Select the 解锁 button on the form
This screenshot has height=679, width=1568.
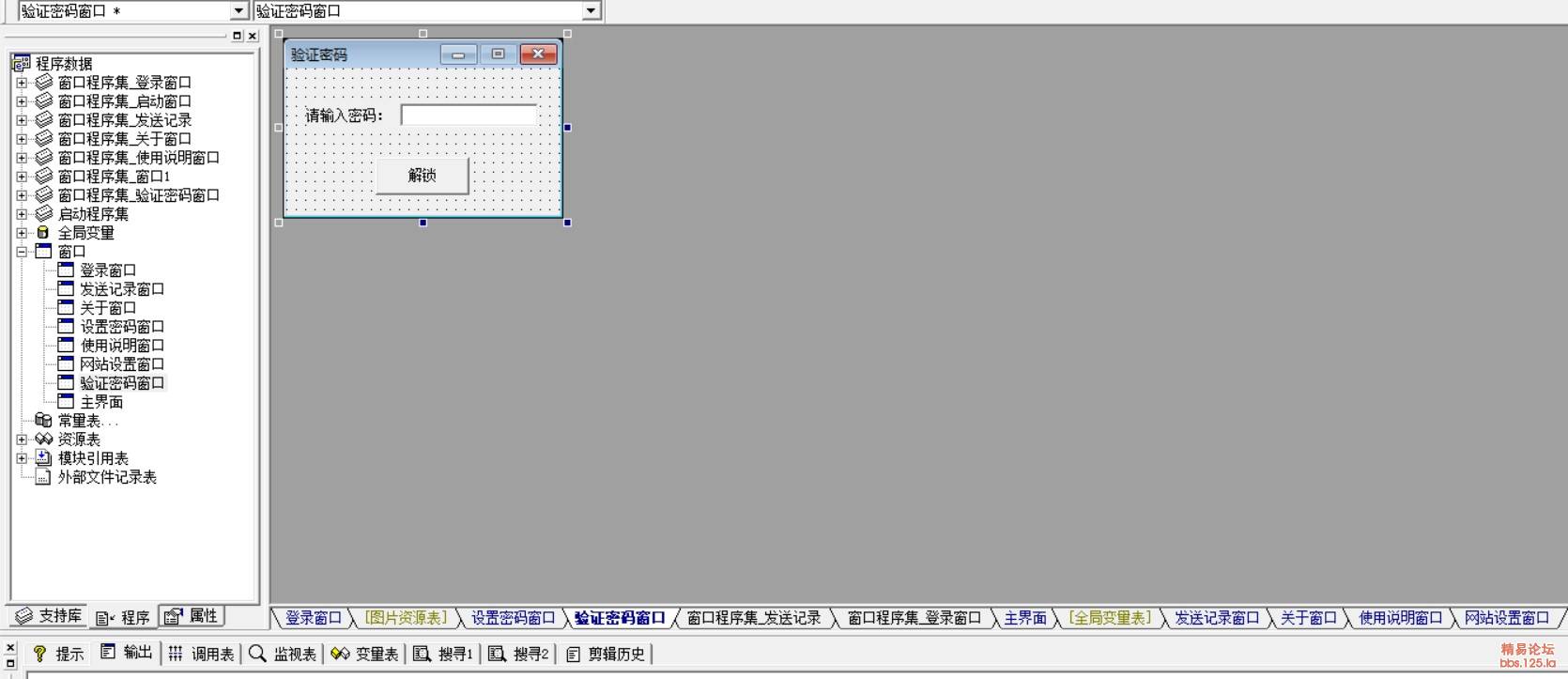pos(423,176)
